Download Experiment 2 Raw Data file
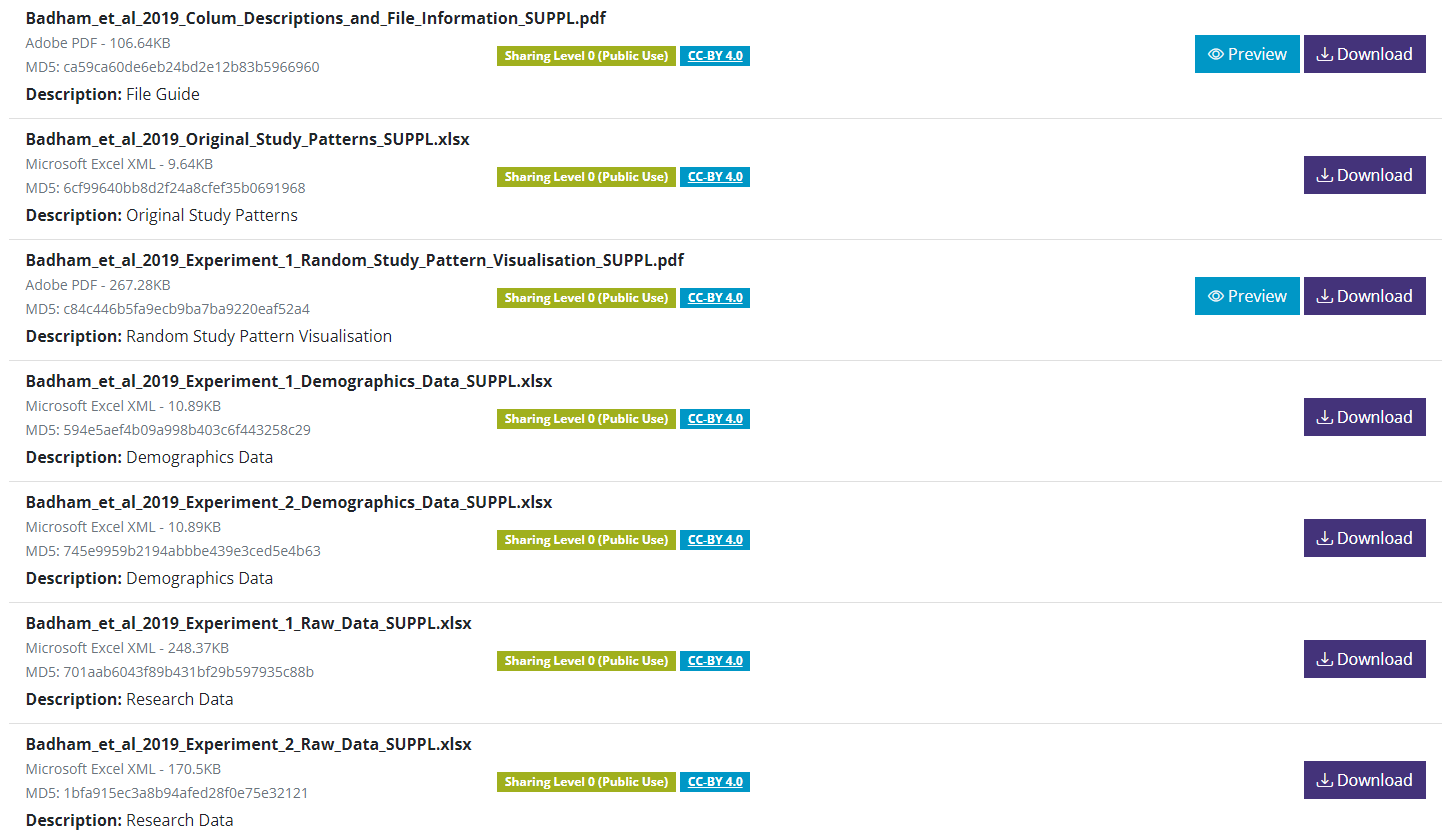Screen dimensions: 1449x836 click(x=1364, y=780)
